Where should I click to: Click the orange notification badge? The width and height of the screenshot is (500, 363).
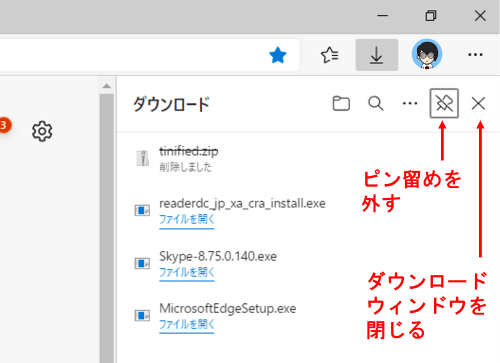click(x=4, y=126)
